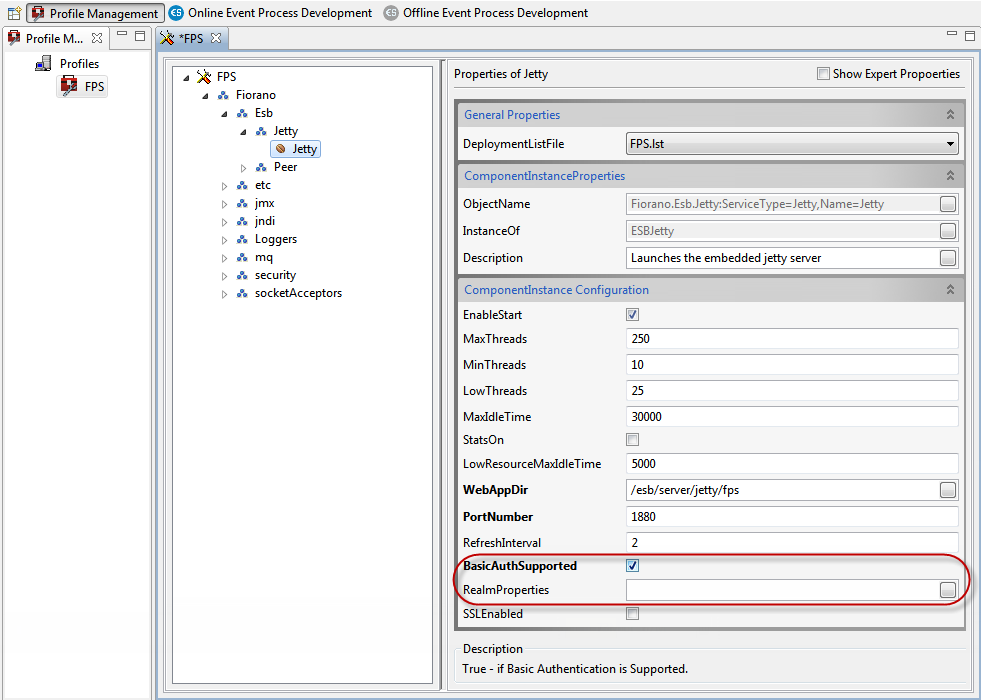Click the browse button for WebAppDir
The width and height of the screenshot is (981, 700).
[x=947, y=490]
